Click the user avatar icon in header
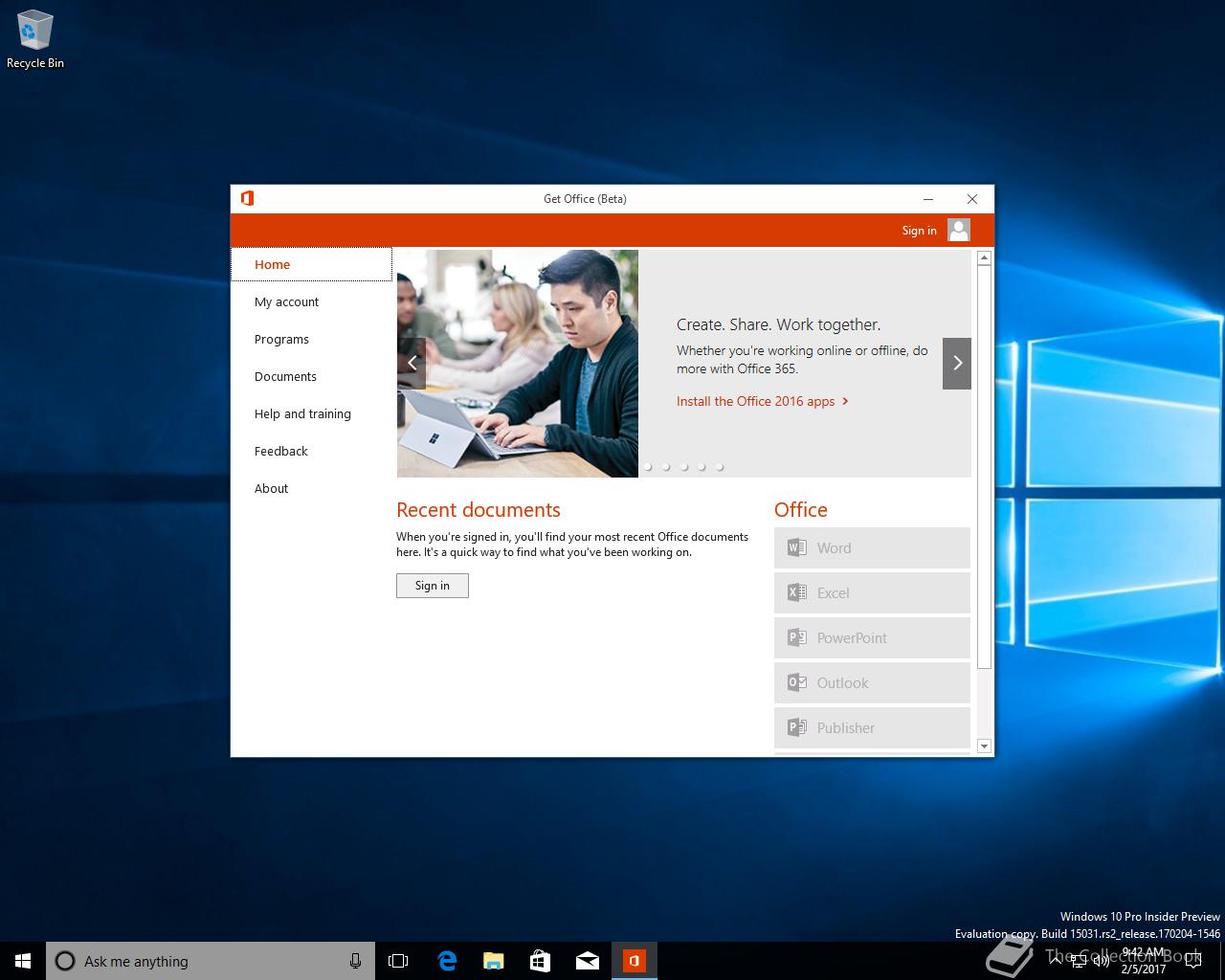1225x980 pixels. click(x=959, y=230)
